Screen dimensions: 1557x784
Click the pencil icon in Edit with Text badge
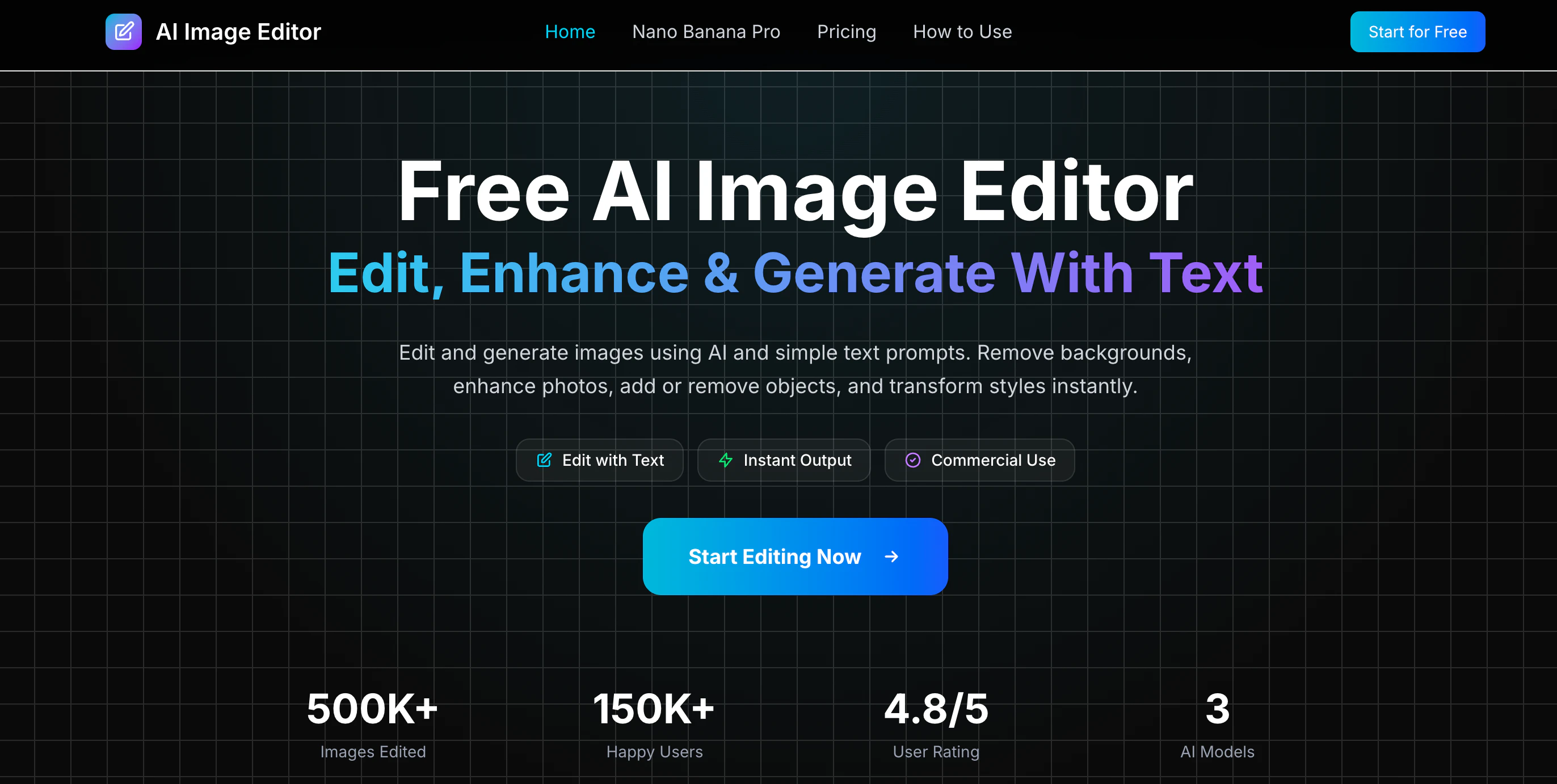(544, 460)
